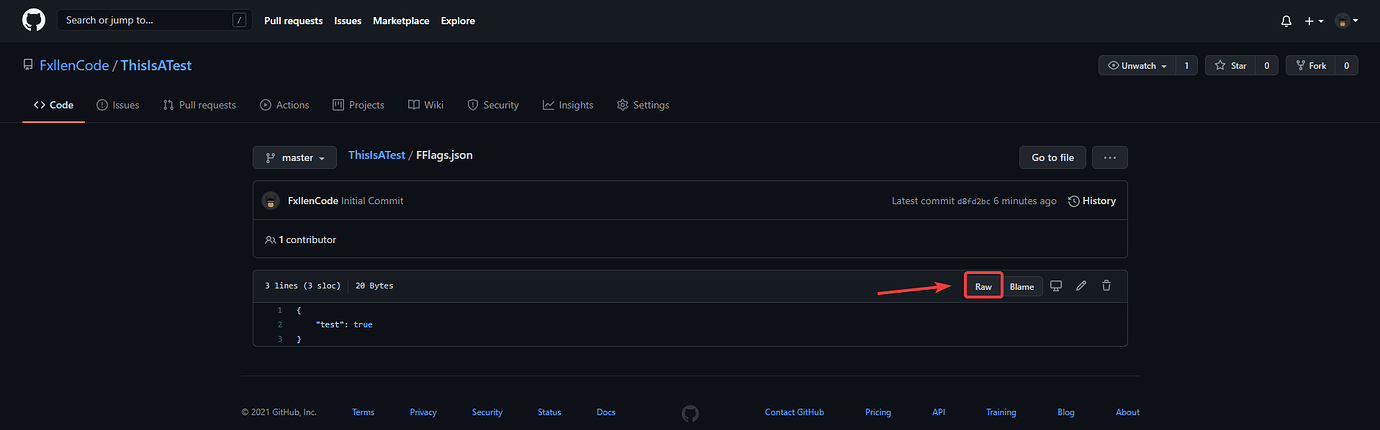Viewport: 1380px width, 430px height.
Task: Open commit hash d8fd2bc
Action: coord(974,201)
